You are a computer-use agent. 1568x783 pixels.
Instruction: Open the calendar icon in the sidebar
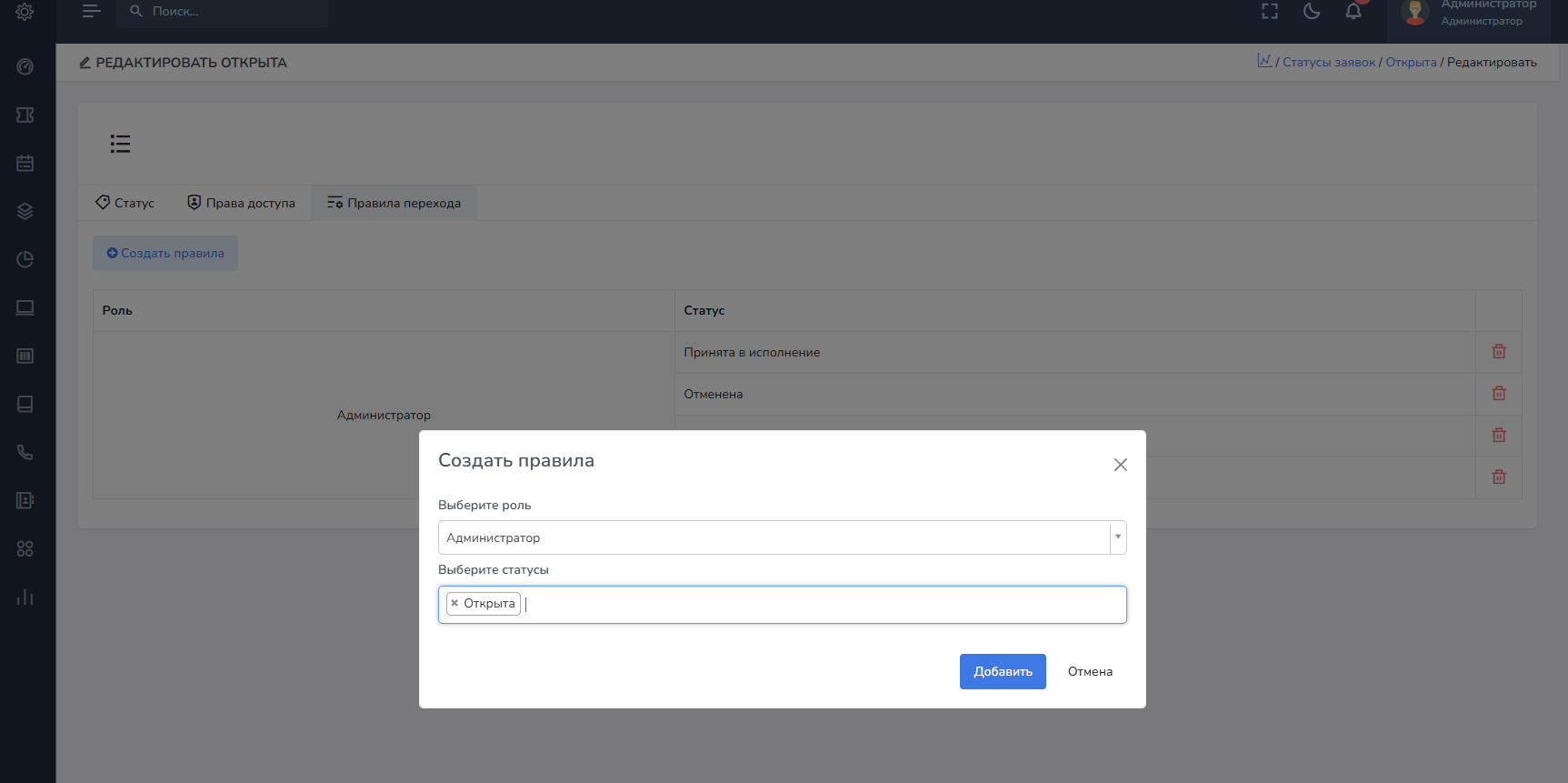pos(25,163)
